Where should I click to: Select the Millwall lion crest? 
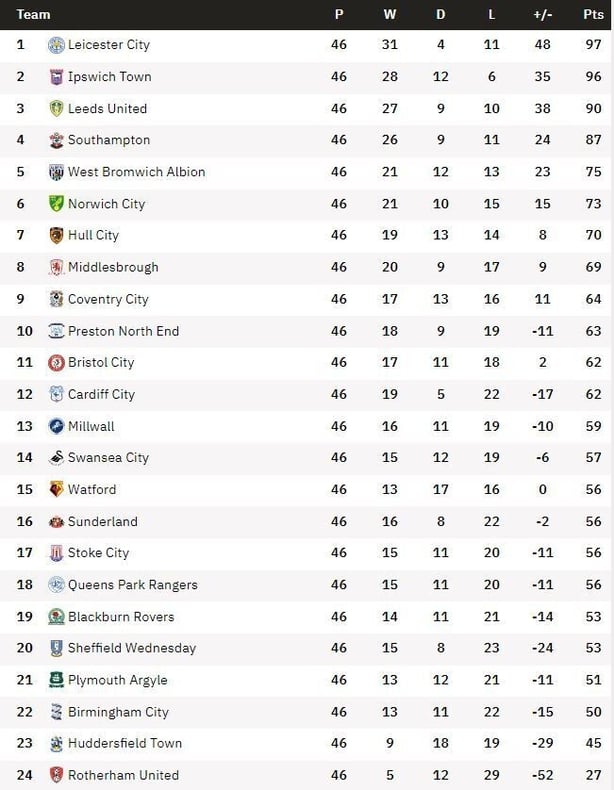click(x=56, y=426)
